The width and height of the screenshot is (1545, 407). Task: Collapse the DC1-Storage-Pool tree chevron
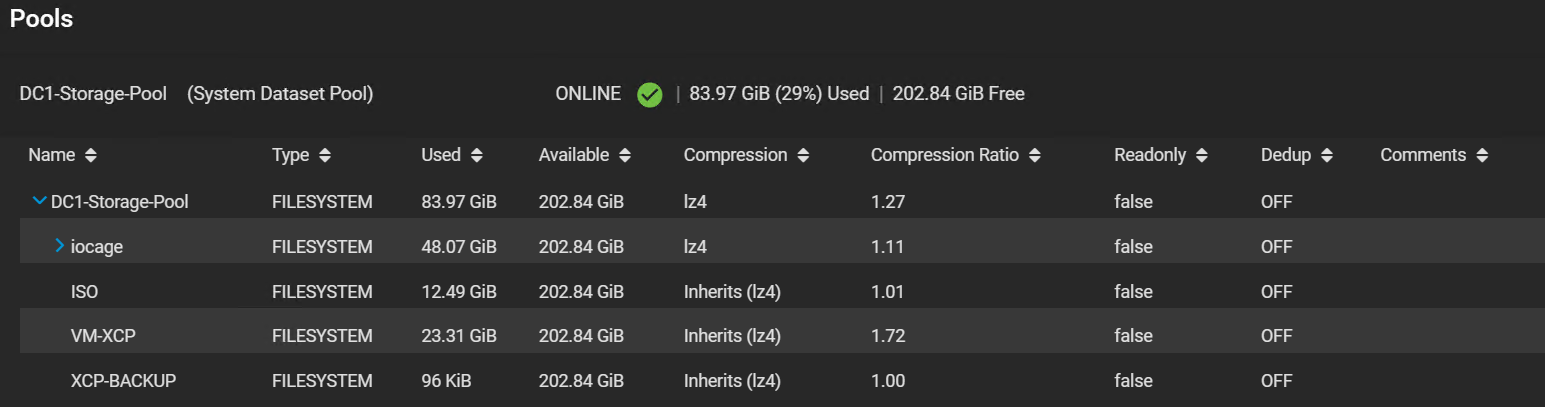(40, 202)
